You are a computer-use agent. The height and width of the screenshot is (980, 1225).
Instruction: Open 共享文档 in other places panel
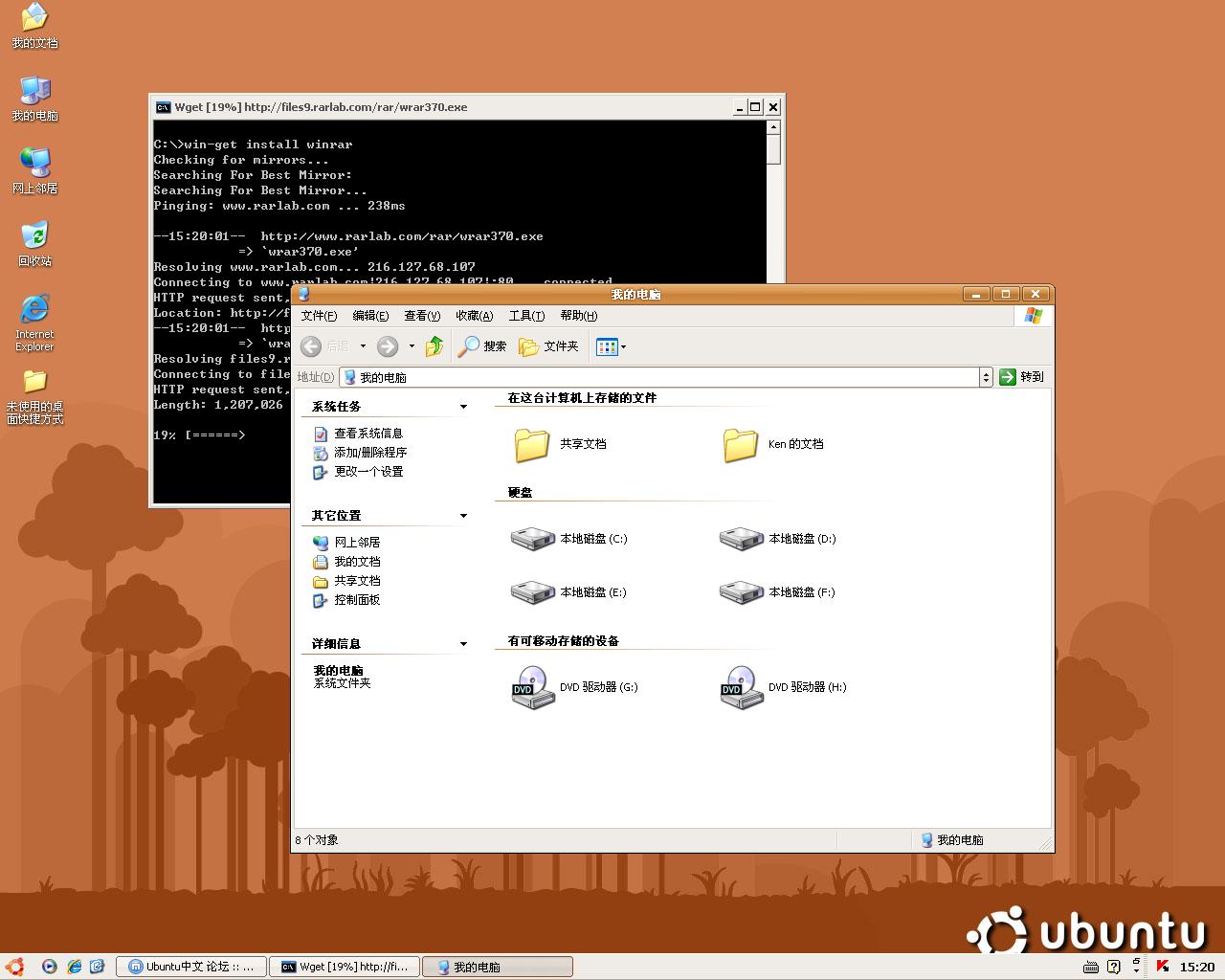click(357, 581)
